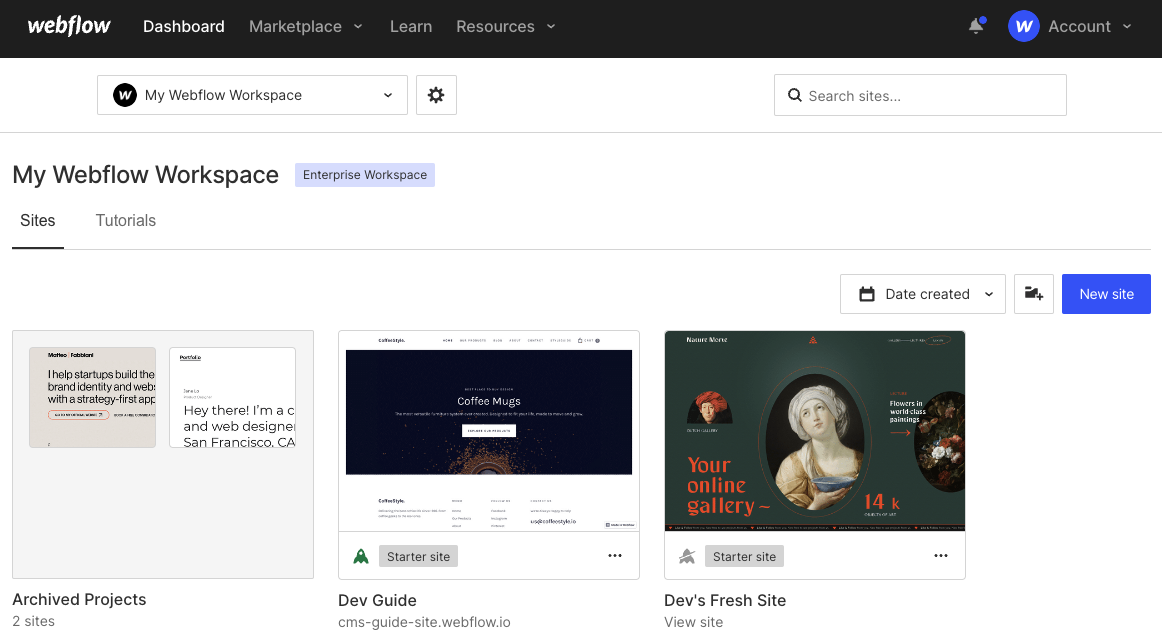Screen dimensions: 1162x642
Task: Focus the Search sites field
Action: coord(920,95)
